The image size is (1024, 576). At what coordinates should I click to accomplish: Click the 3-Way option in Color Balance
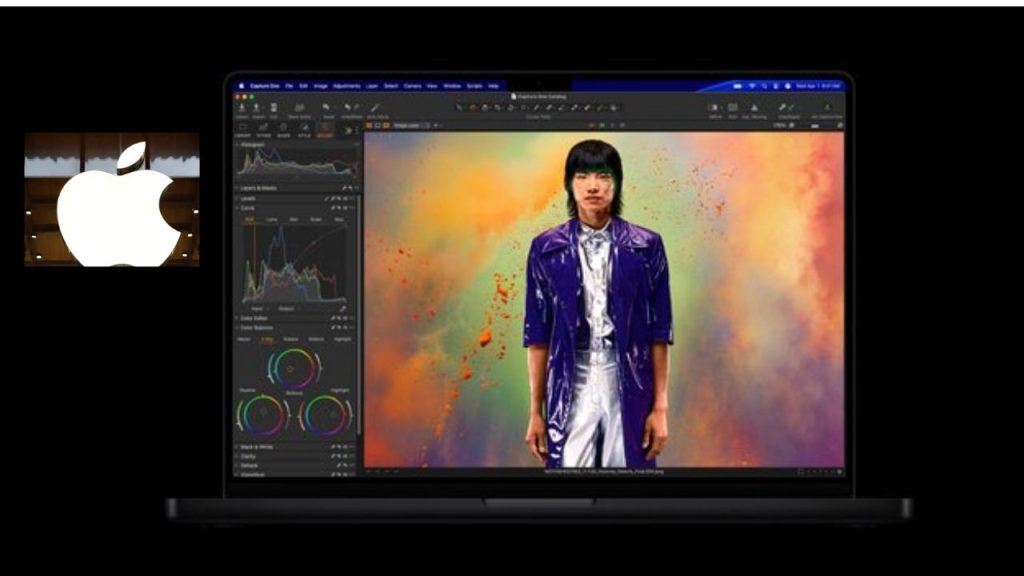tap(268, 339)
